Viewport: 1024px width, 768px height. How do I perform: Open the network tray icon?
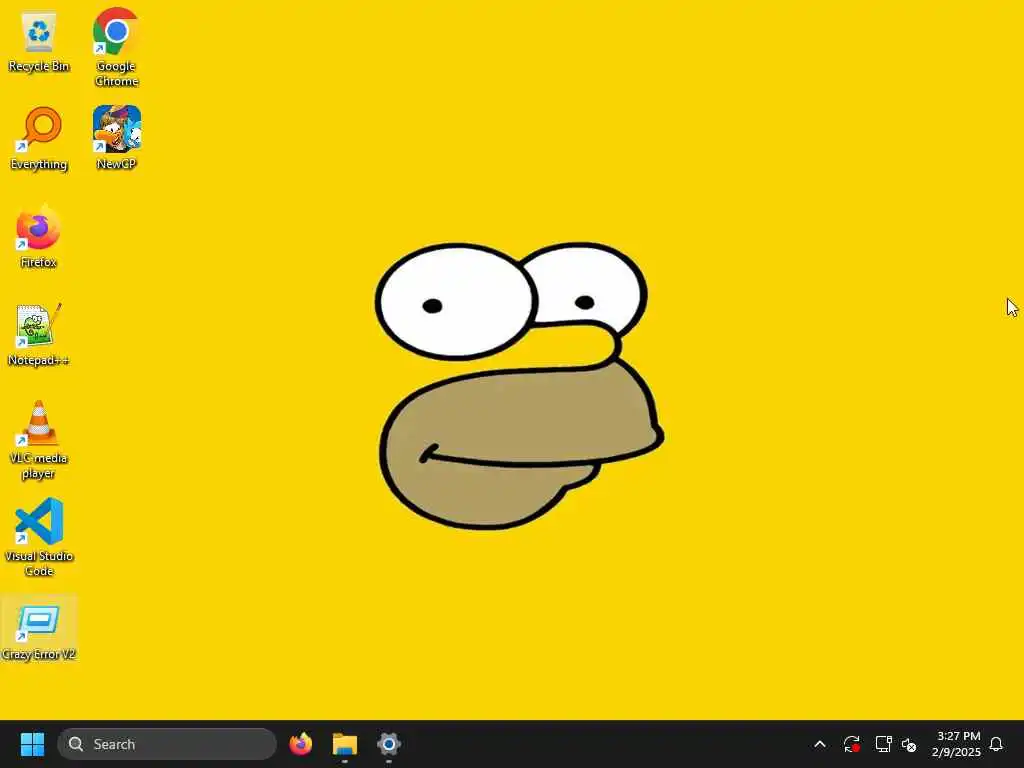coord(883,744)
